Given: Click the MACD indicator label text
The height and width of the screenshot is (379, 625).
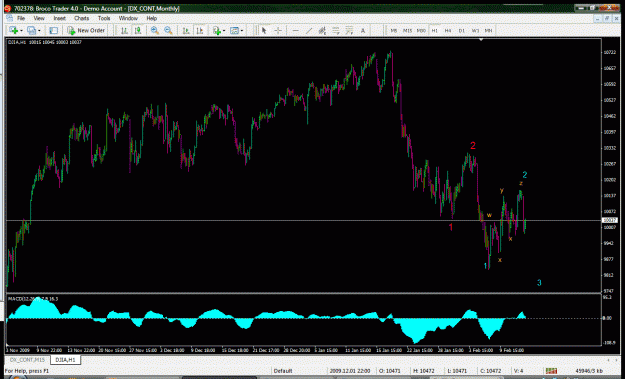Looking at the screenshot, I should click(x=33, y=298).
